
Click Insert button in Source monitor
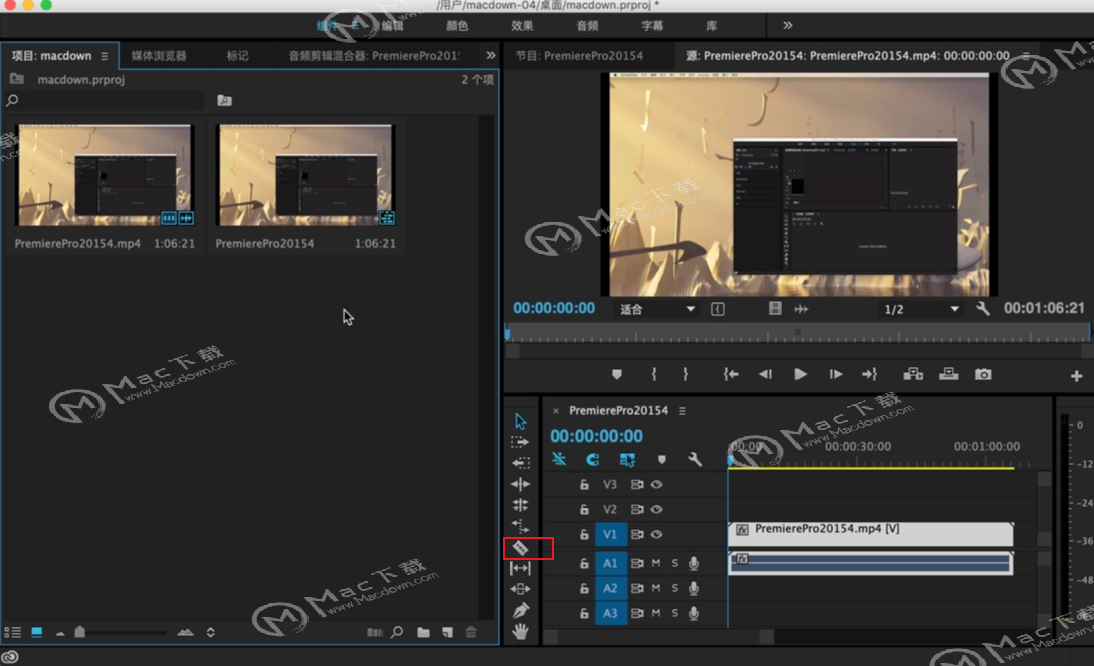pos(913,374)
